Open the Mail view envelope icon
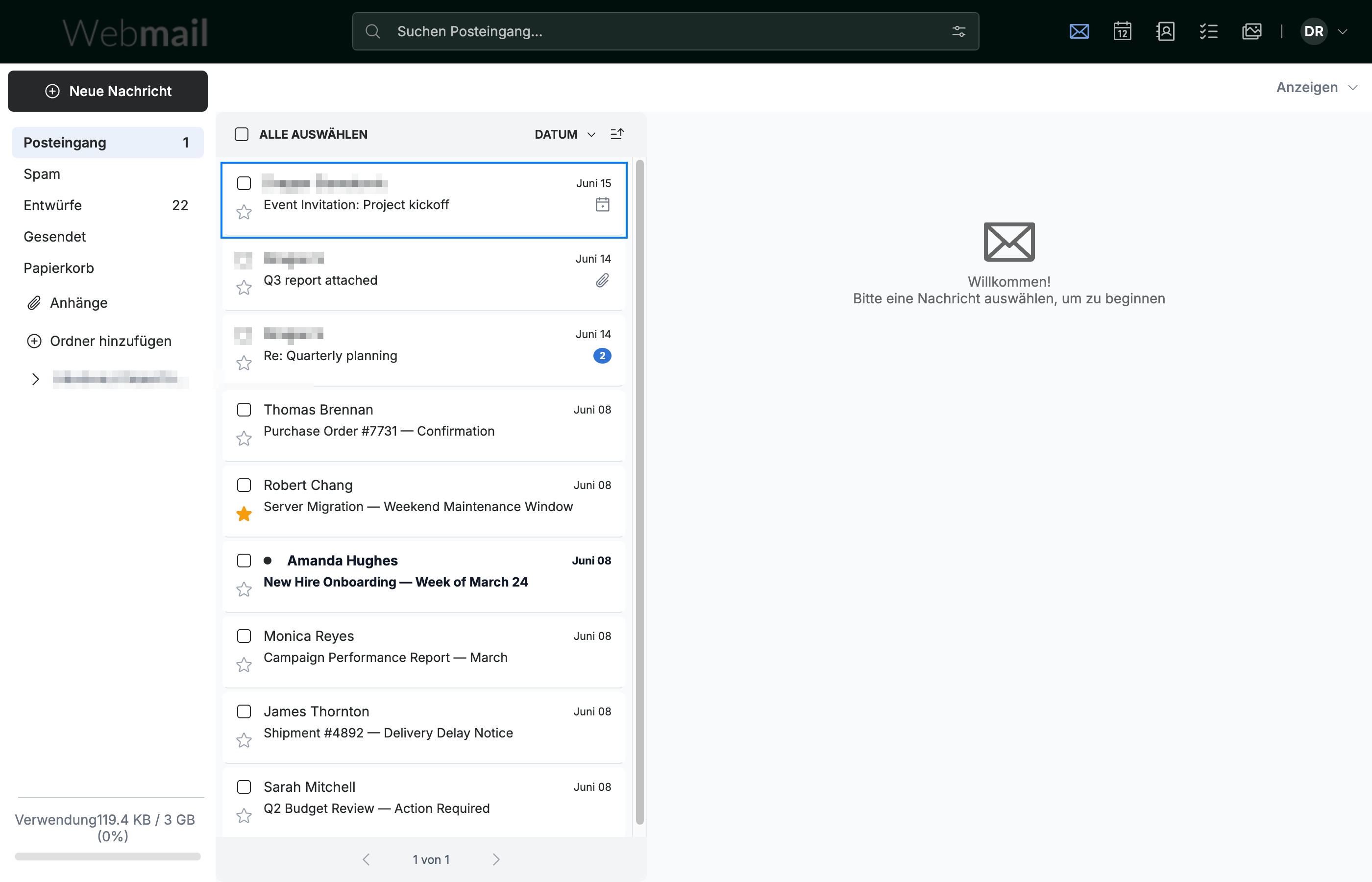This screenshot has width=1372, height=882. point(1079,31)
